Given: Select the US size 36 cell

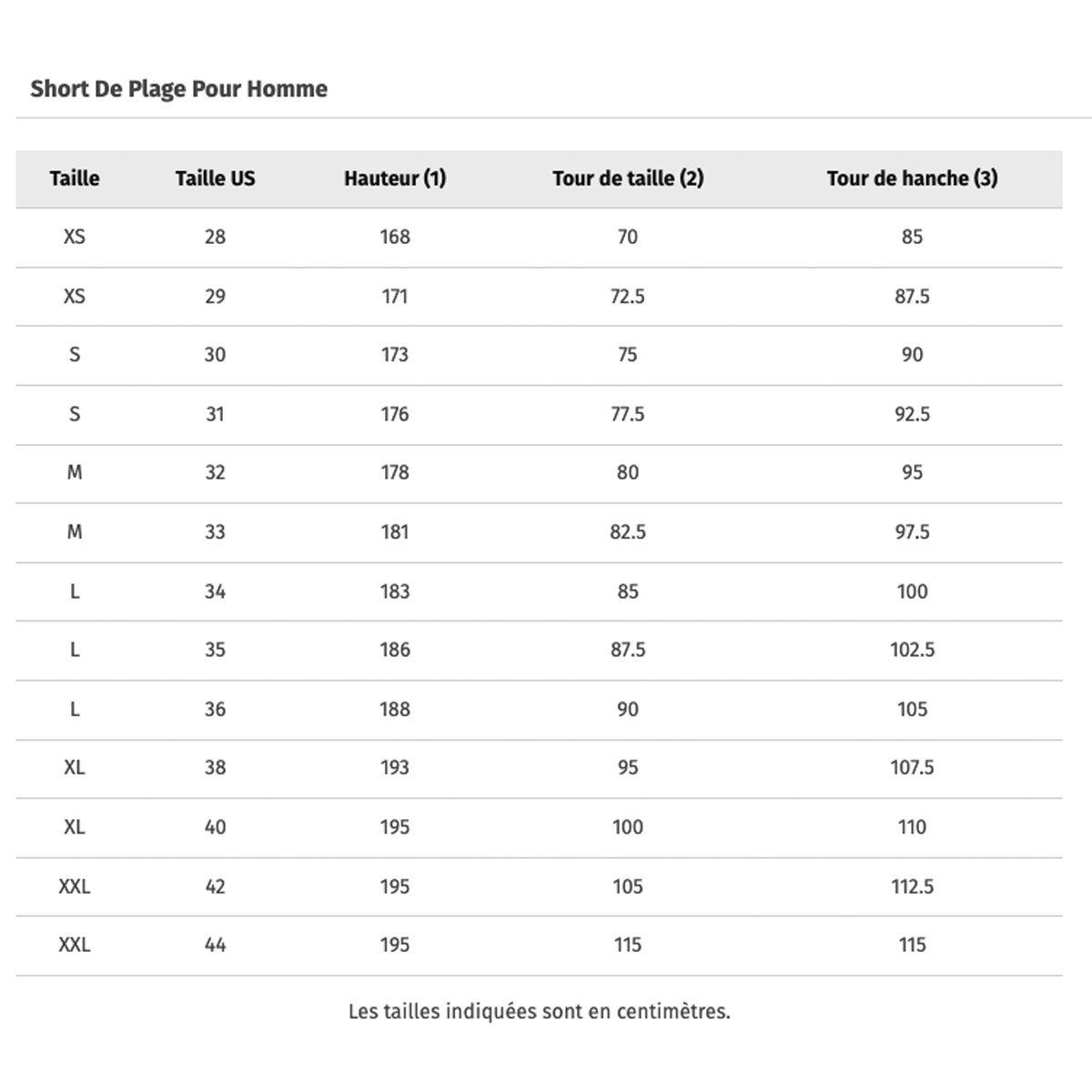Looking at the screenshot, I should click(x=215, y=709).
